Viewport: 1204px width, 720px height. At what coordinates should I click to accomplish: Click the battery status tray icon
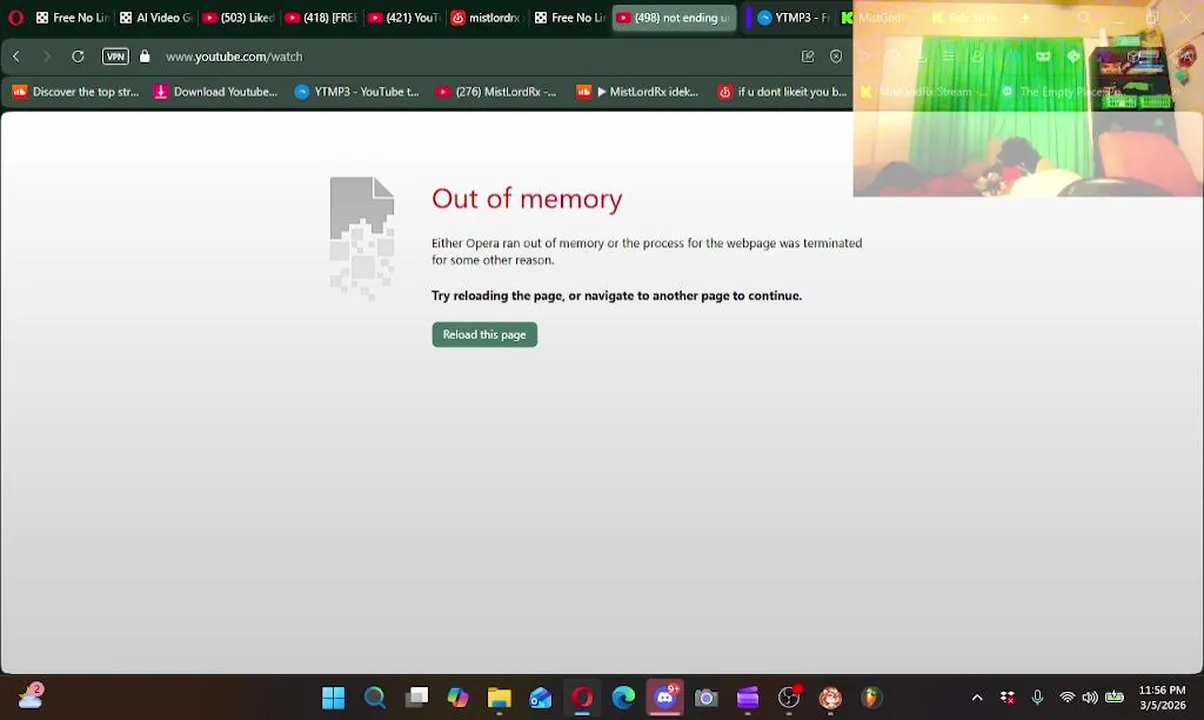point(1115,698)
